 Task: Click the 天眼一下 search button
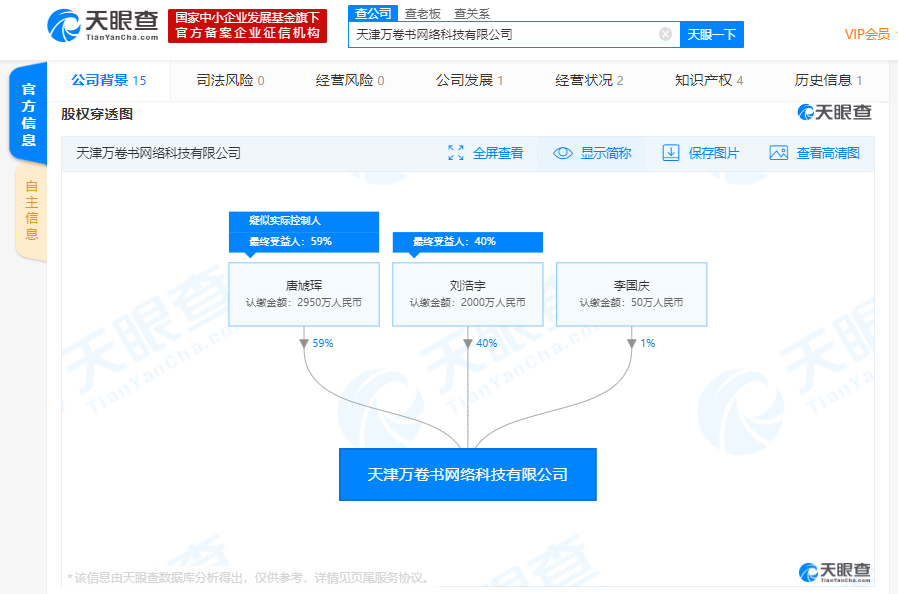click(x=712, y=34)
